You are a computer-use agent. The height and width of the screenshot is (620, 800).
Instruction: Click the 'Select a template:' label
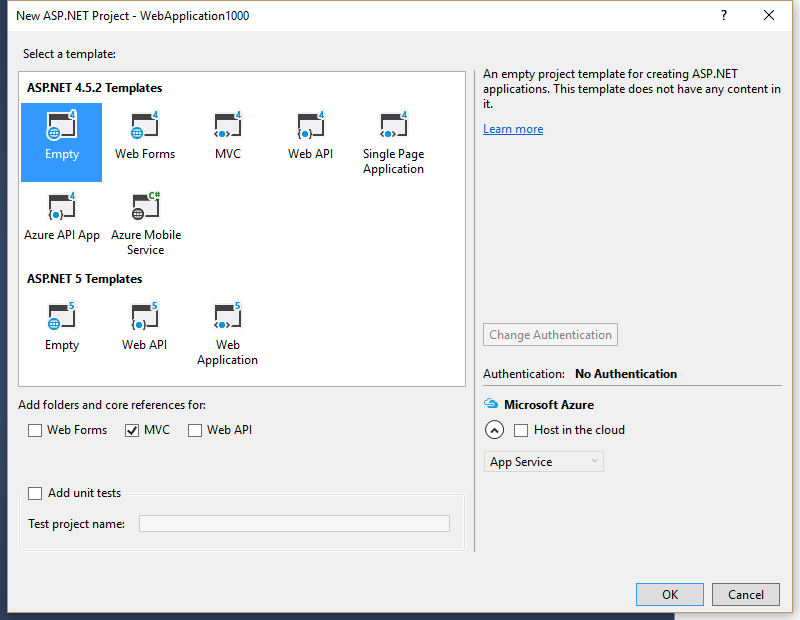tap(69, 54)
